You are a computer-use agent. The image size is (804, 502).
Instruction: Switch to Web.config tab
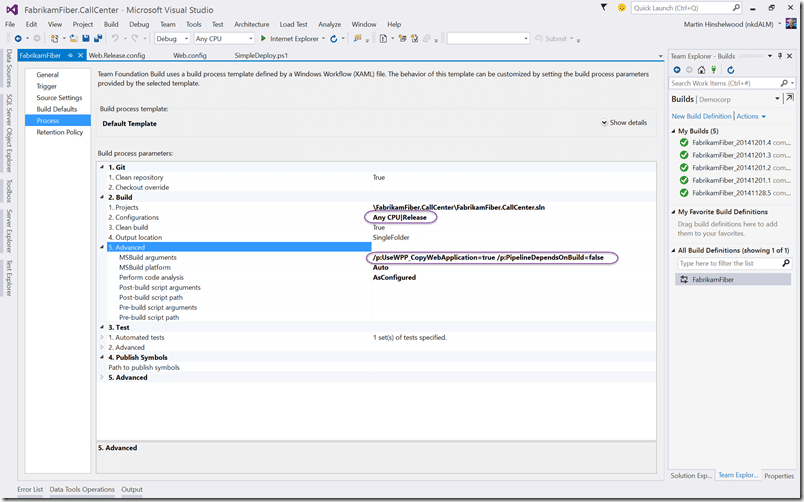click(x=190, y=55)
